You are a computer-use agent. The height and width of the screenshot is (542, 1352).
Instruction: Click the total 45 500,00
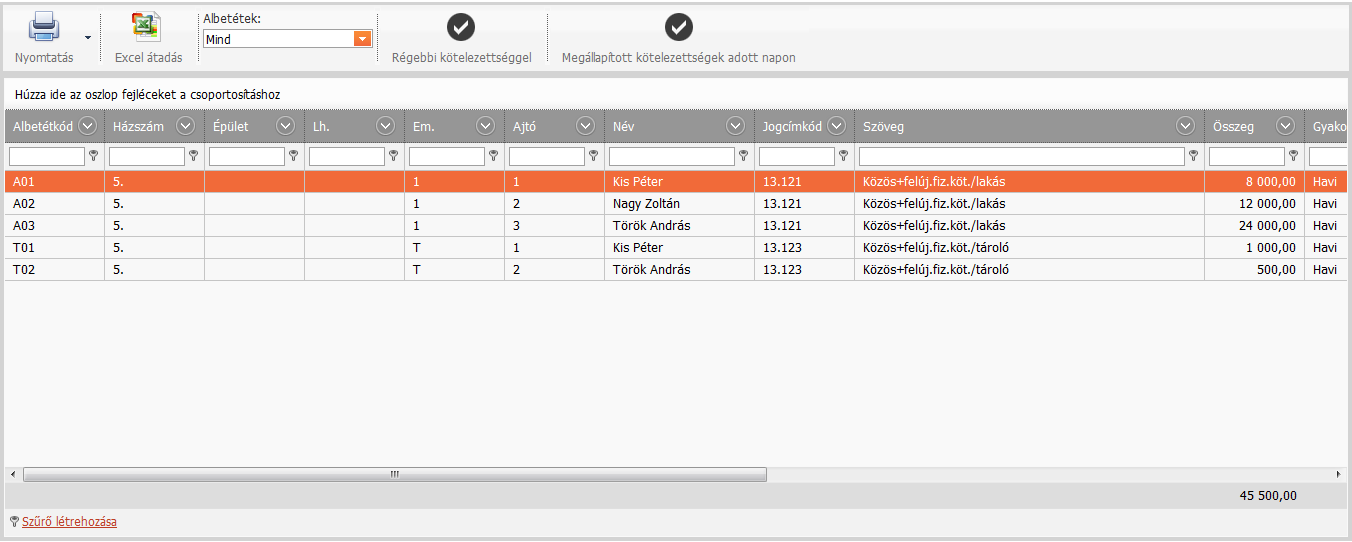[1268, 496]
